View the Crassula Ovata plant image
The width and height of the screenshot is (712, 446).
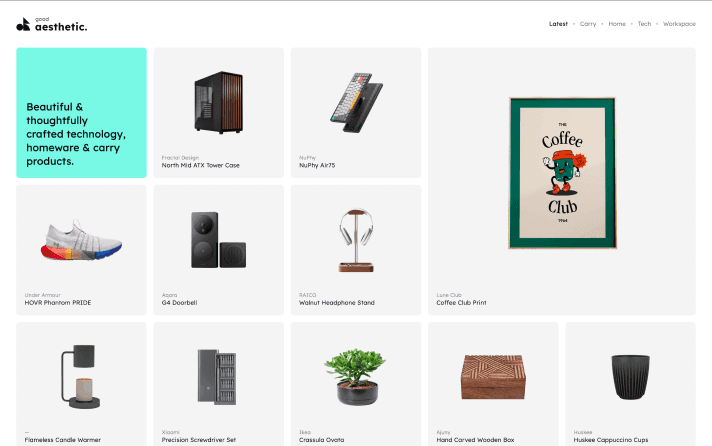coord(356,377)
